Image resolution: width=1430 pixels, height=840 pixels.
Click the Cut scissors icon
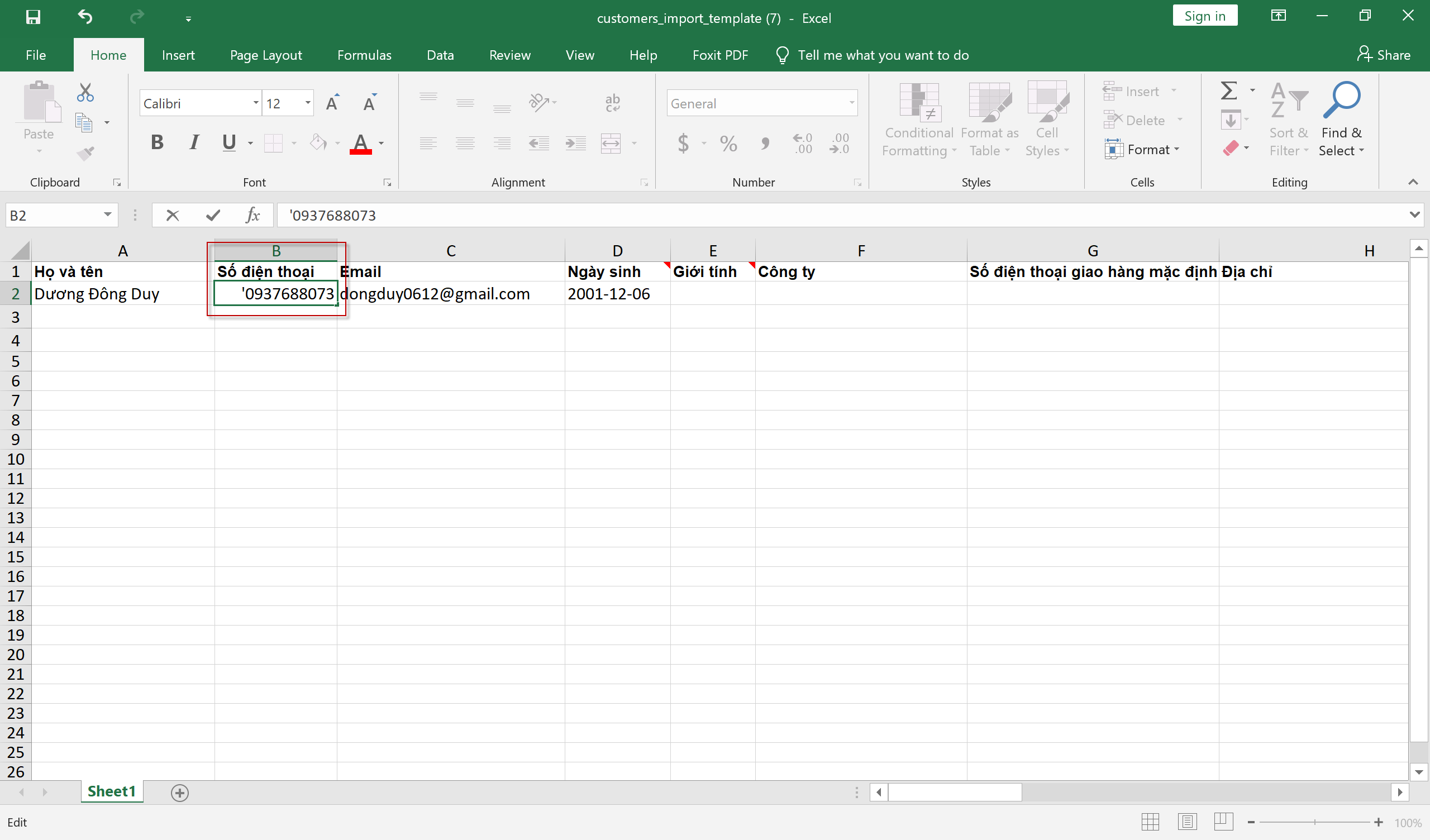tap(85, 92)
